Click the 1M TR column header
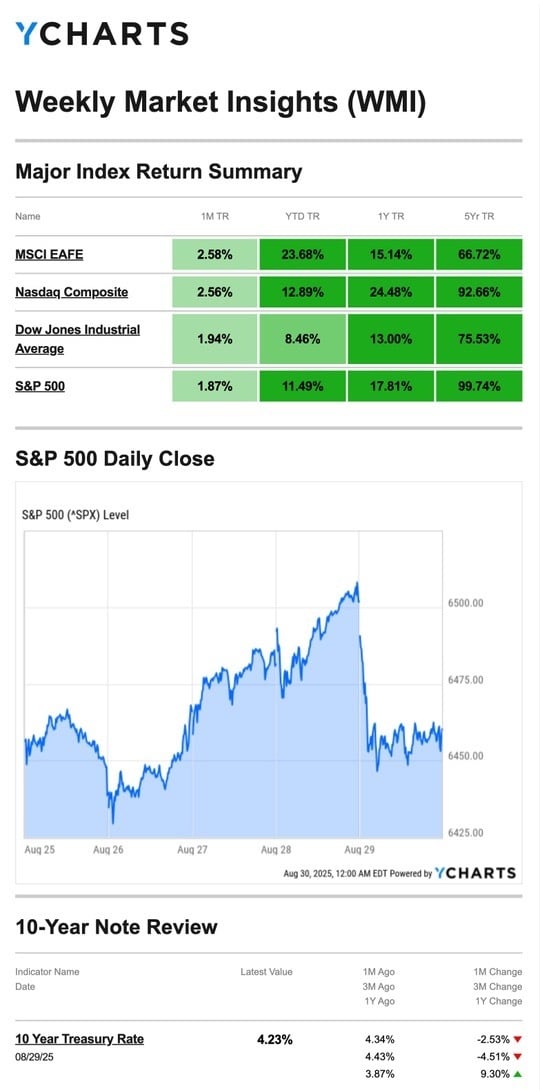This screenshot has width=540, height=1090. pyautogui.click(x=214, y=217)
